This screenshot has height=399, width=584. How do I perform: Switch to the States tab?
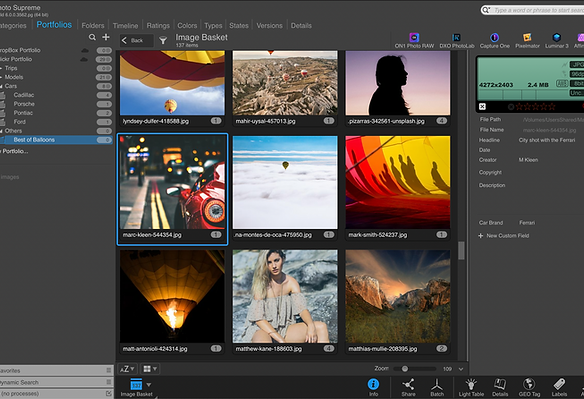coord(239,25)
